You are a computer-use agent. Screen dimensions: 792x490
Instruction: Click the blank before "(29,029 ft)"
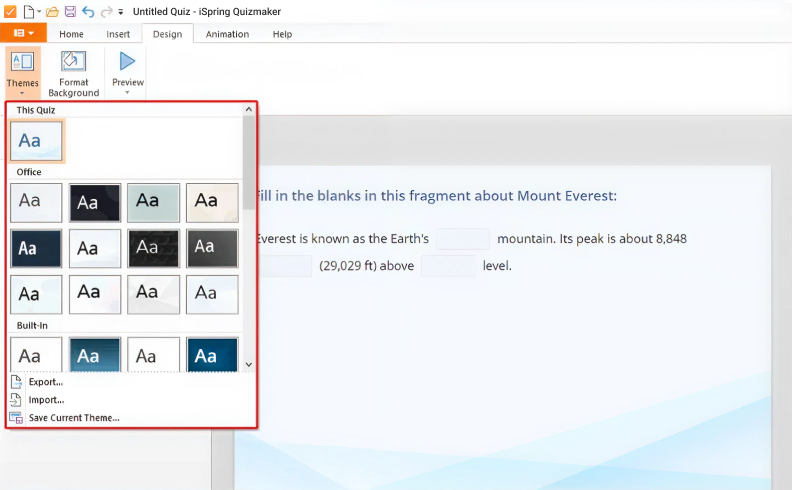coord(285,266)
